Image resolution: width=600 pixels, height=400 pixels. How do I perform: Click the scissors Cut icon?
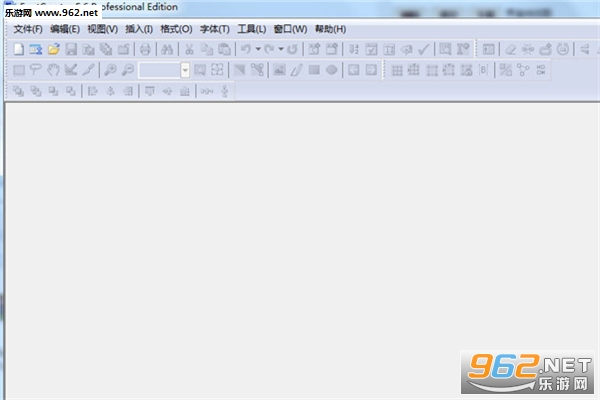pos(189,49)
